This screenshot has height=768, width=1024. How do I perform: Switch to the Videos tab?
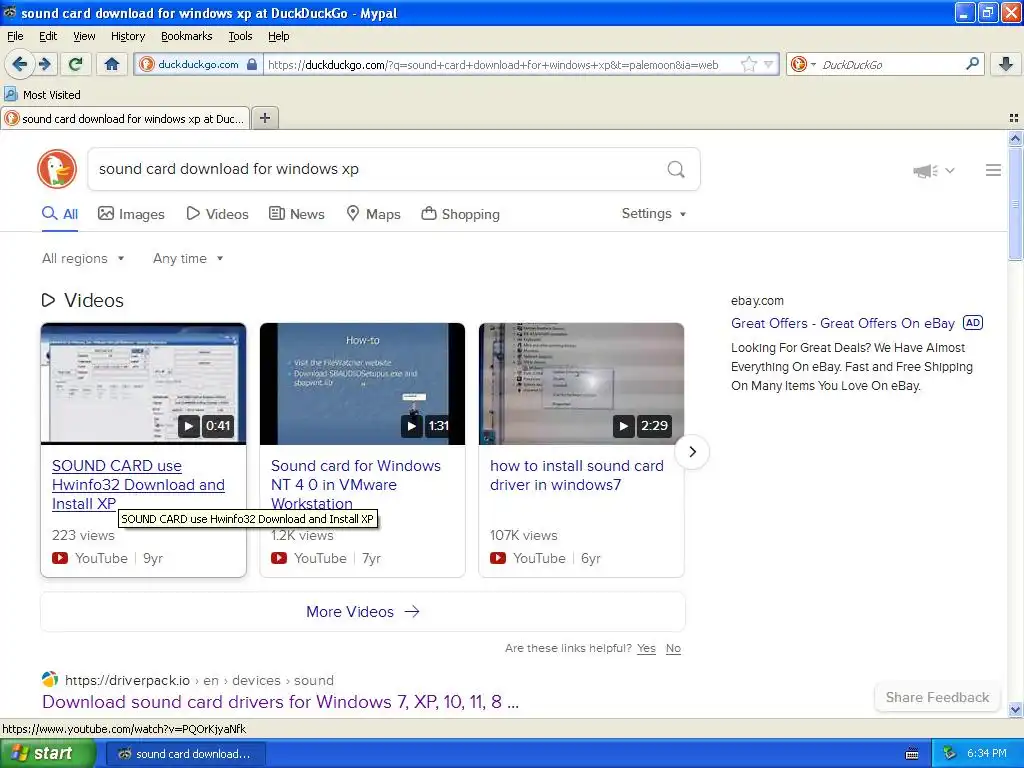(x=217, y=214)
